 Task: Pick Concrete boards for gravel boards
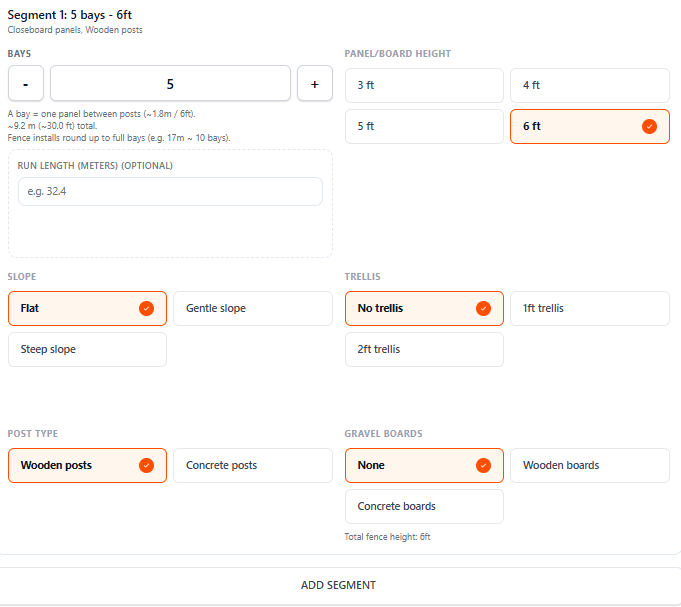(424, 506)
